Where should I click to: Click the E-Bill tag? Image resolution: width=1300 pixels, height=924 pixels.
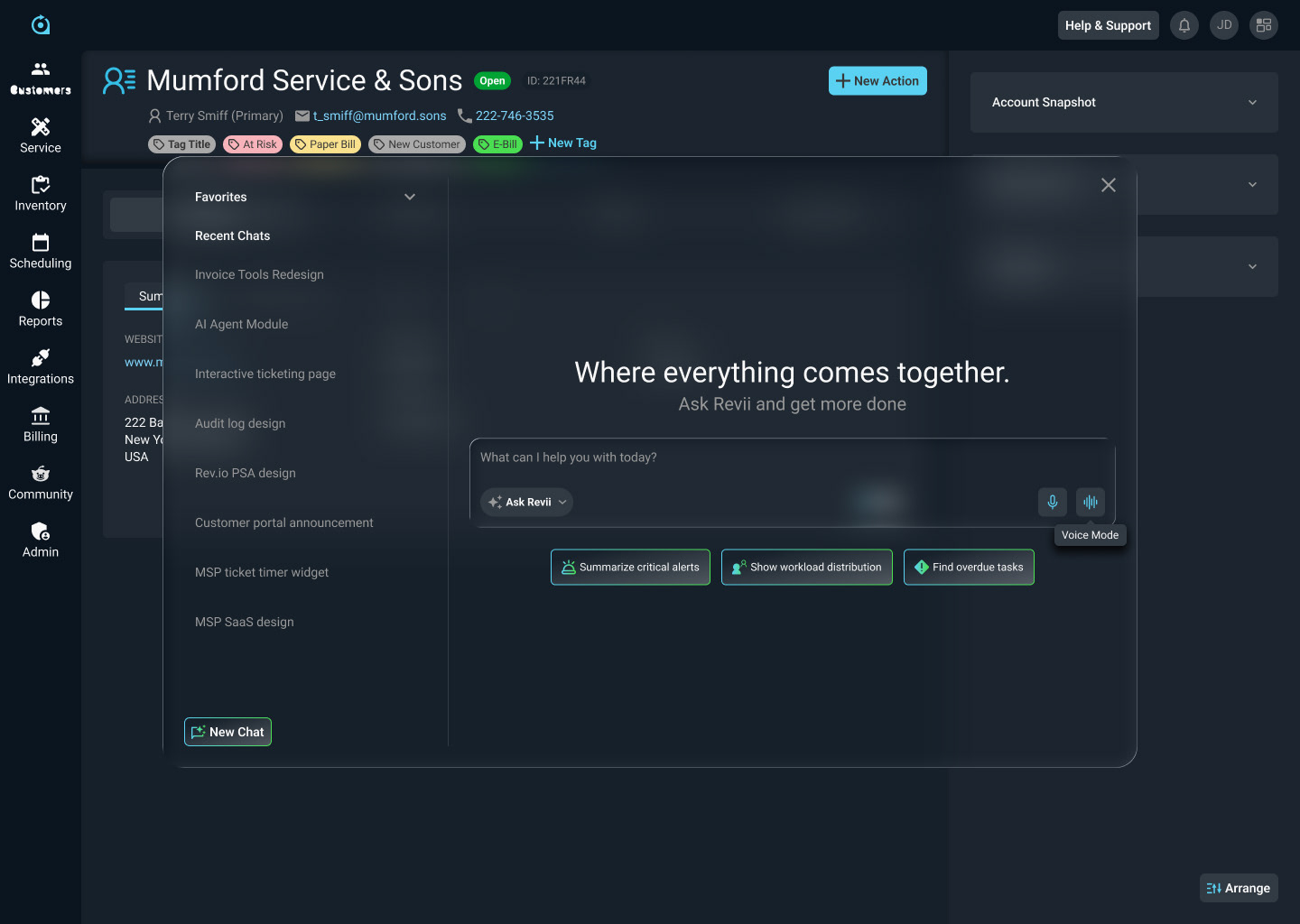[x=497, y=144]
